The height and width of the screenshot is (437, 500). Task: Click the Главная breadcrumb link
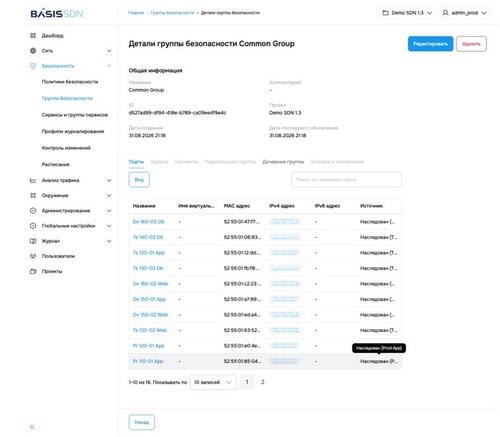coord(136,13)
